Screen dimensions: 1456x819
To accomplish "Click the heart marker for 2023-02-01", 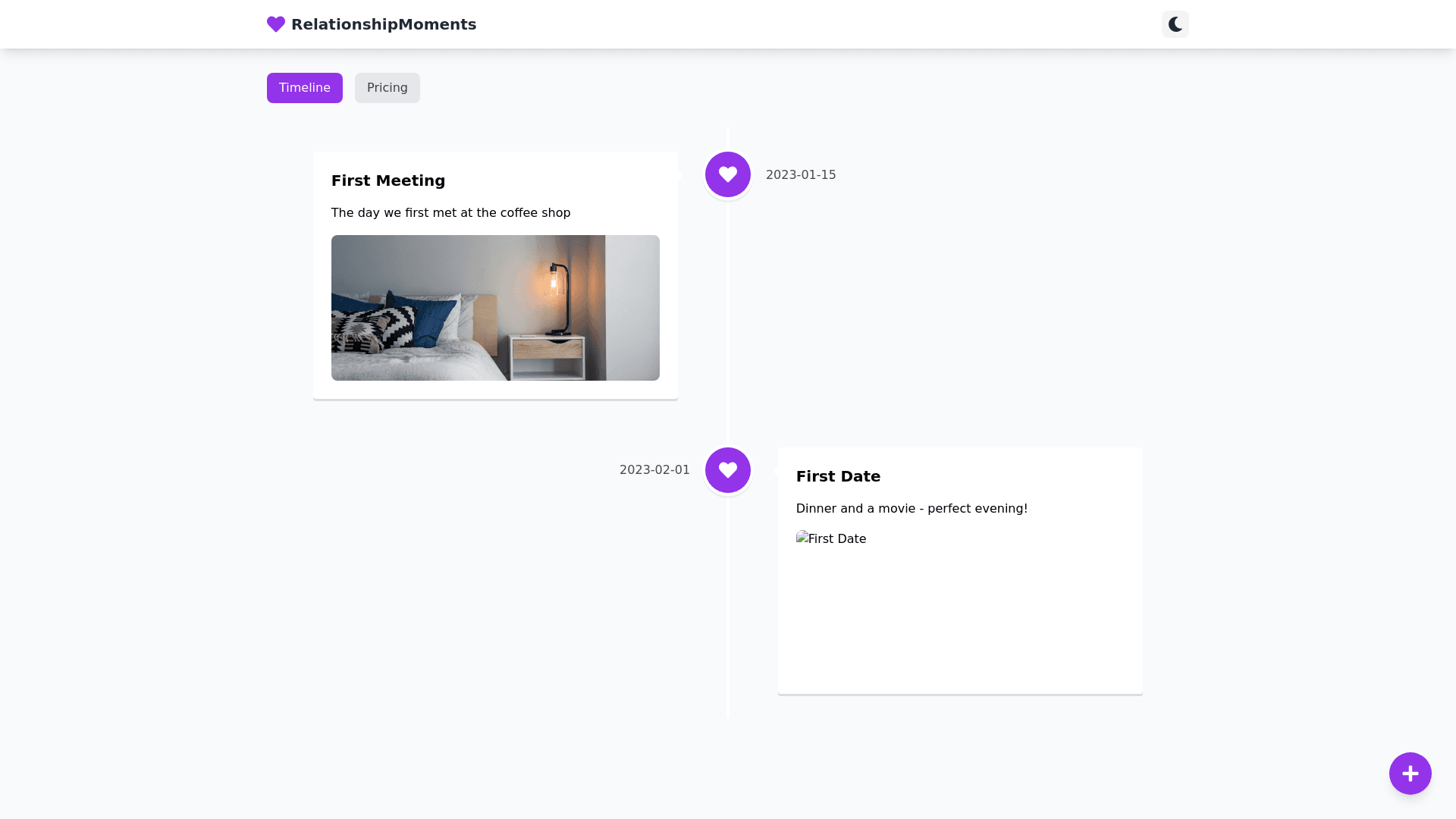I will point(727,470).
